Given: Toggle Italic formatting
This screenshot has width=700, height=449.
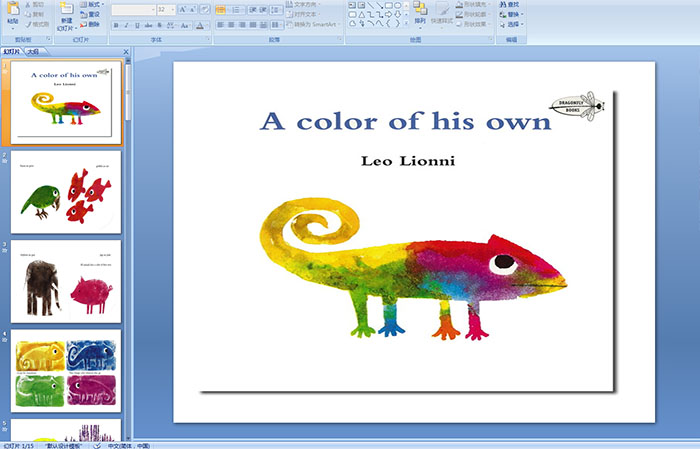Looking at the screenshot, I should pos(126,25).
